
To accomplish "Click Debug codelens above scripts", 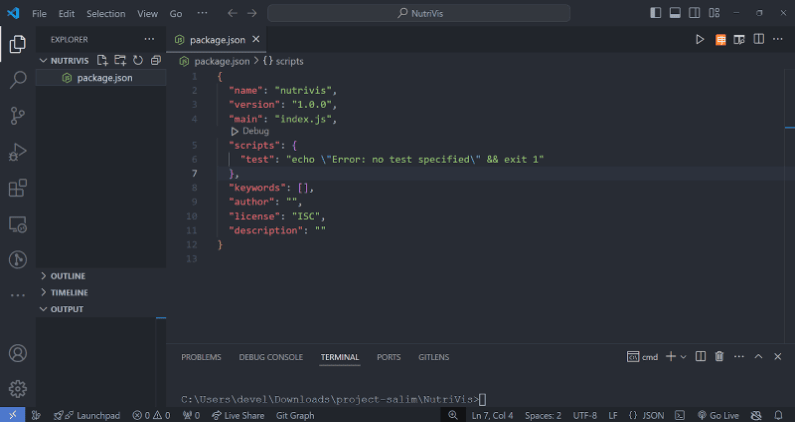I will pyautogui.click(x=250, y=131).
